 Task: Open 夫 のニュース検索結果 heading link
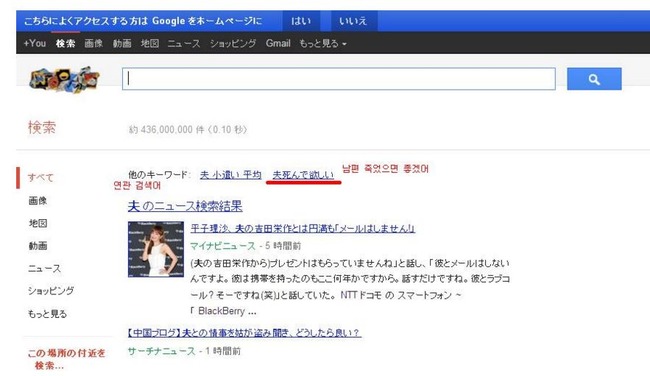click(185, 206)
